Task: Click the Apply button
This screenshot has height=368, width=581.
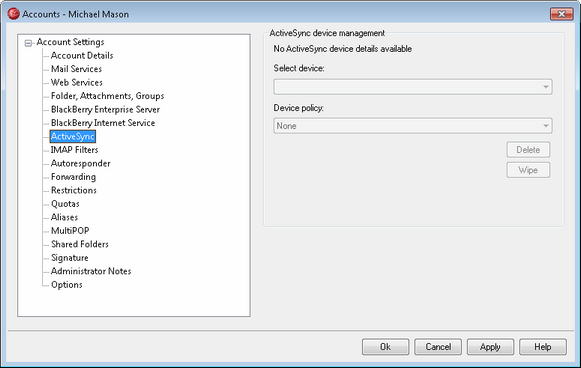Action: 490,347
